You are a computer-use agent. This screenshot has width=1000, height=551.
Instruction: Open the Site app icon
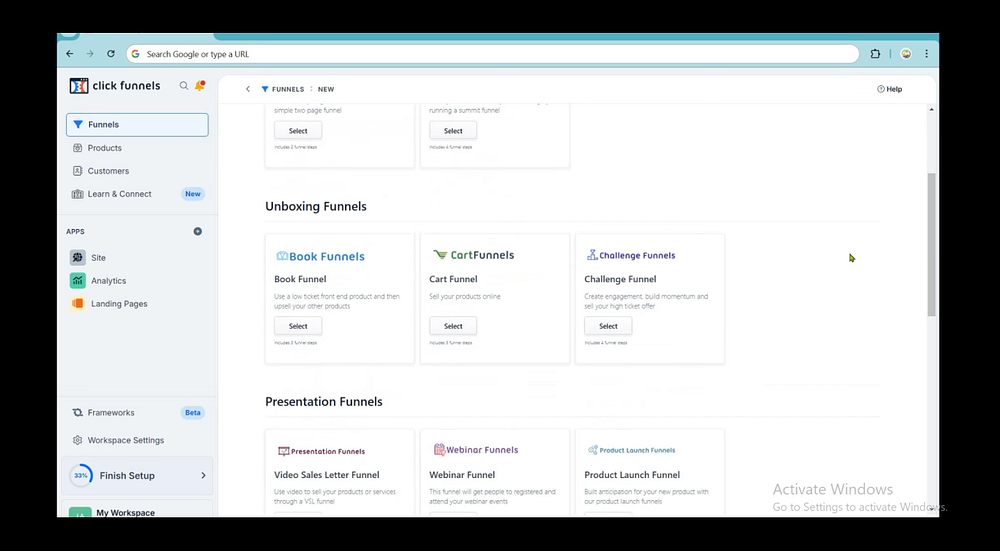point(78,258)
